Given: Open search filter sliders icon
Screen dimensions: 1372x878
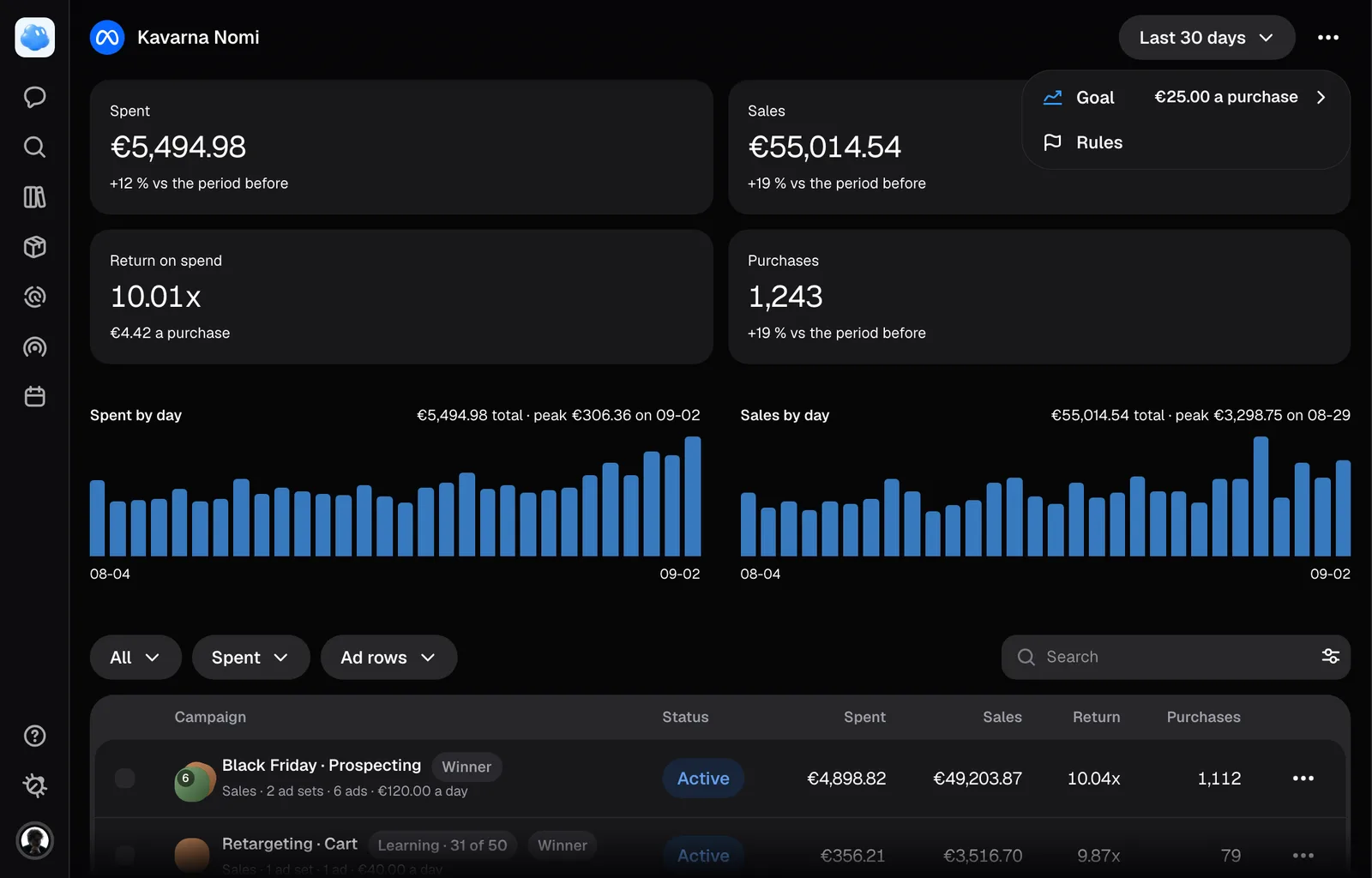Looking at the screenshot, I should pyautogui.click(x=1330, y=656).
